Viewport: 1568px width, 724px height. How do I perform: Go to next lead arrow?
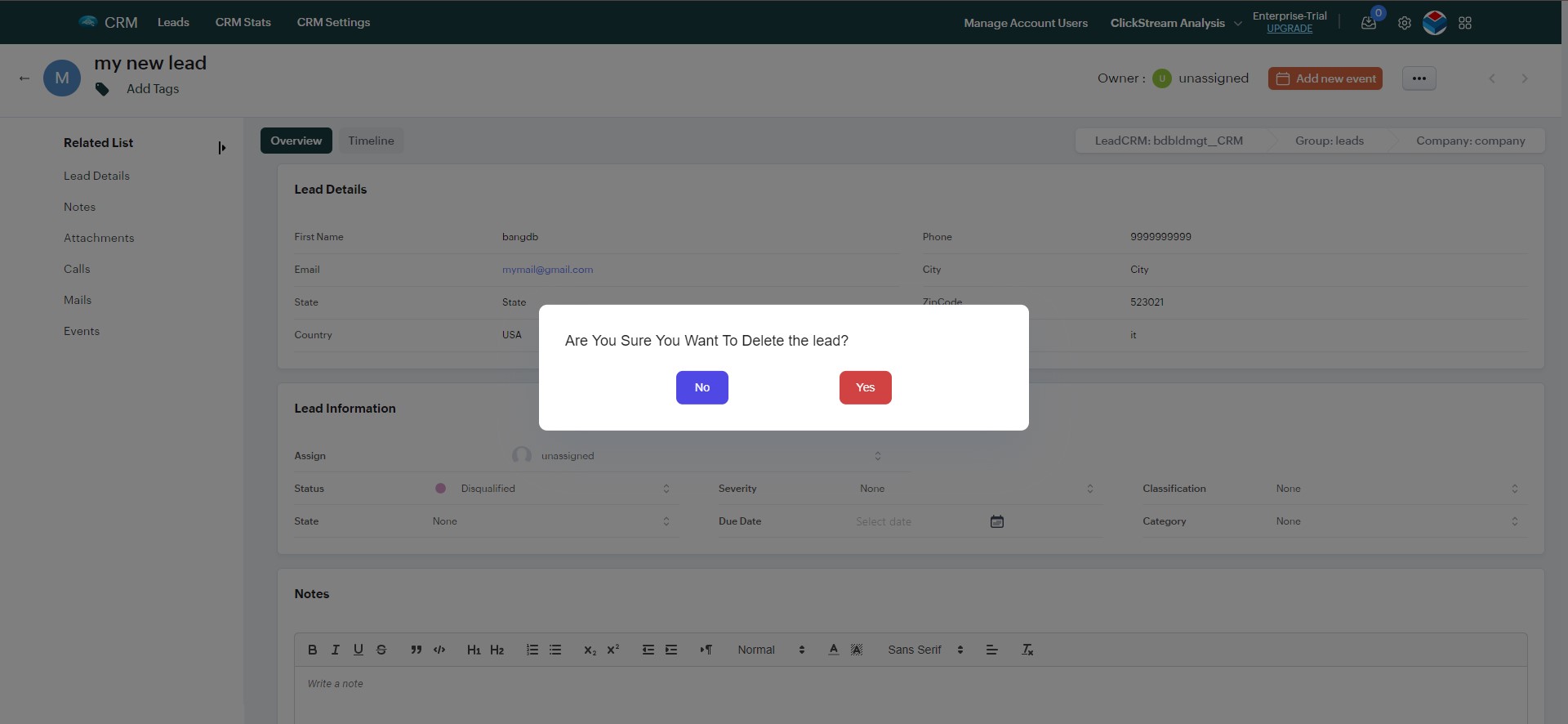pyautogui.click(x=1524, y=78)
